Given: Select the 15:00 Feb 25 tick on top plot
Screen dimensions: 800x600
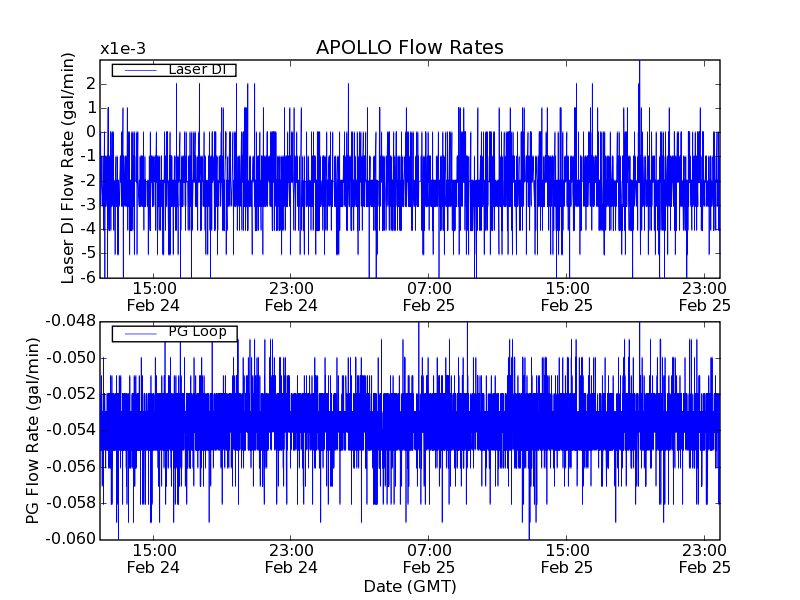Looking at the screenshot, I should [567, 296].
